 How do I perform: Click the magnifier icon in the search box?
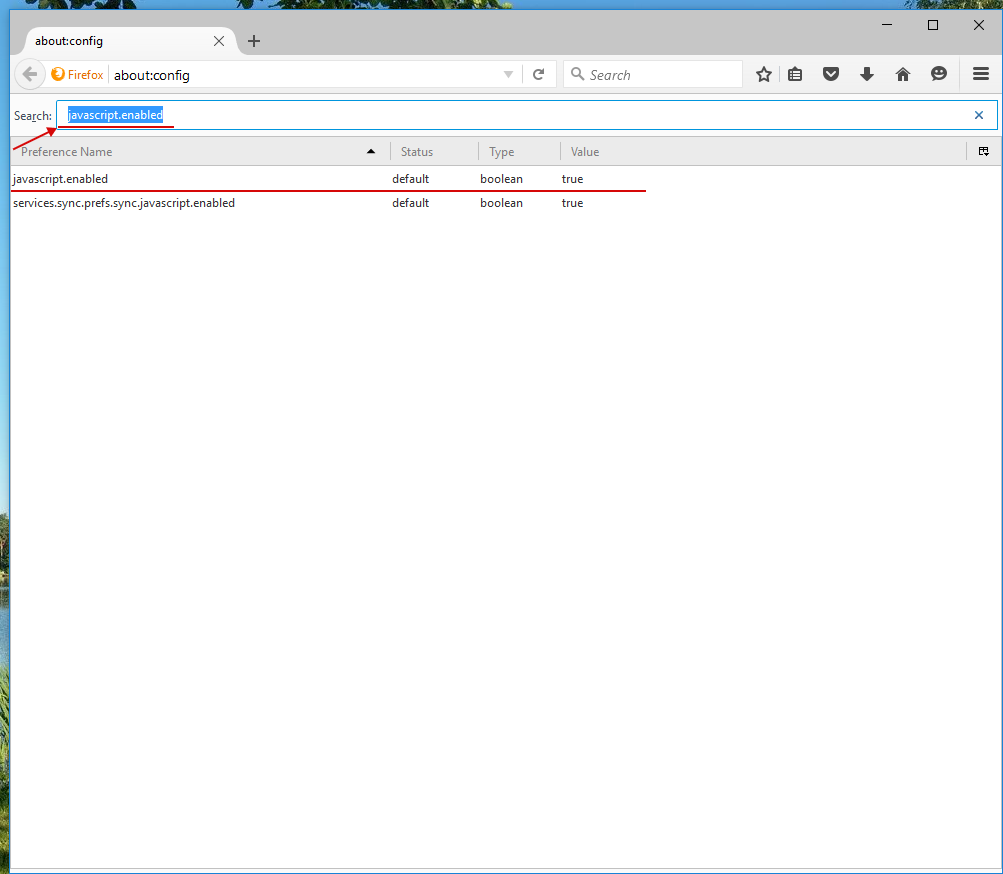pos(578,74)
